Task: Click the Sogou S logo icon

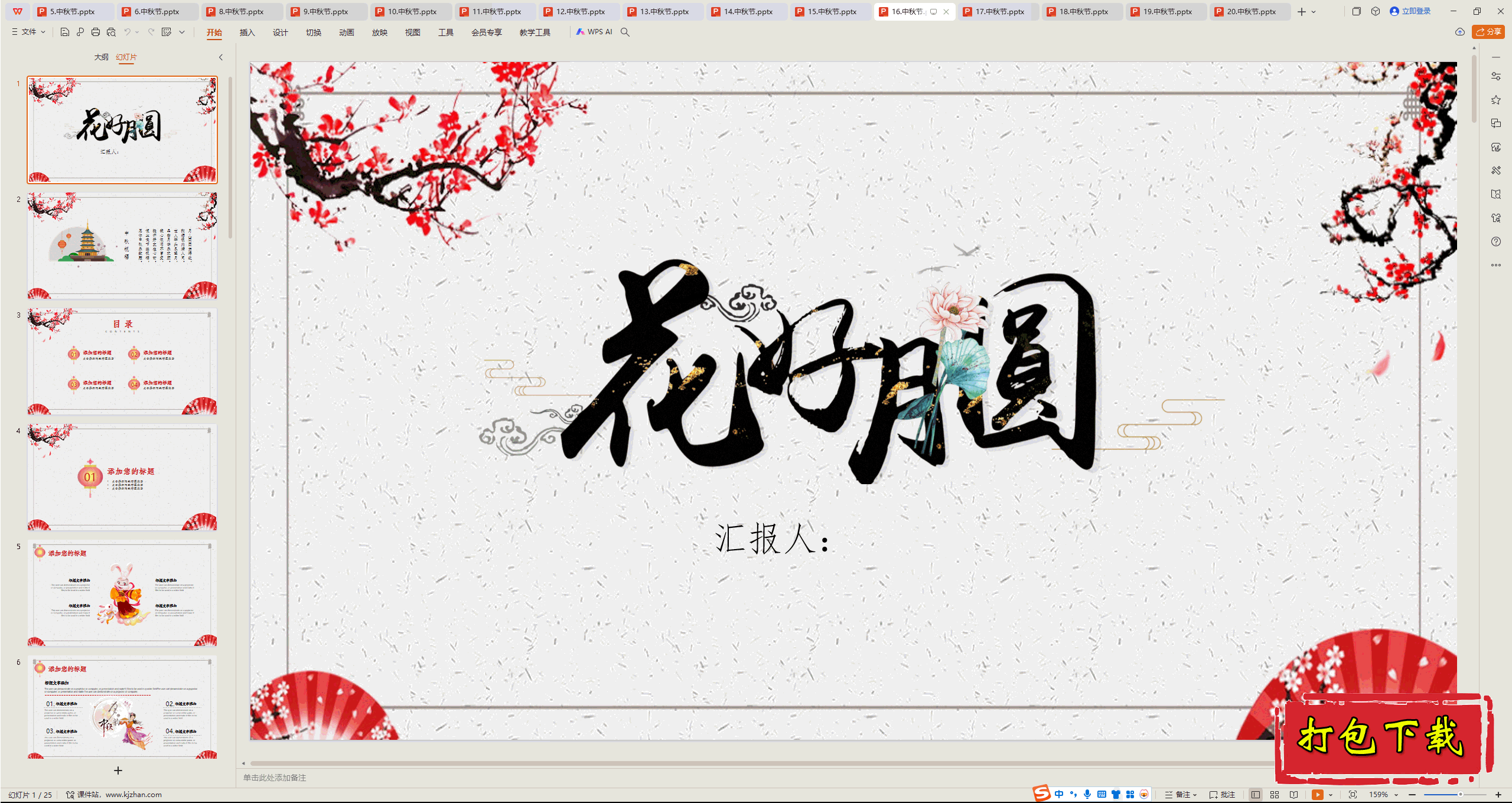Action: 1042,794
